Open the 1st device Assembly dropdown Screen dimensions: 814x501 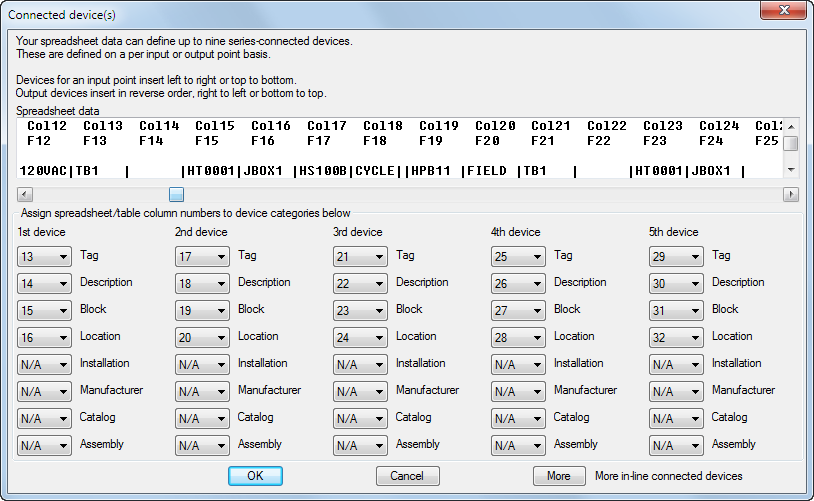tap(44, 445)
